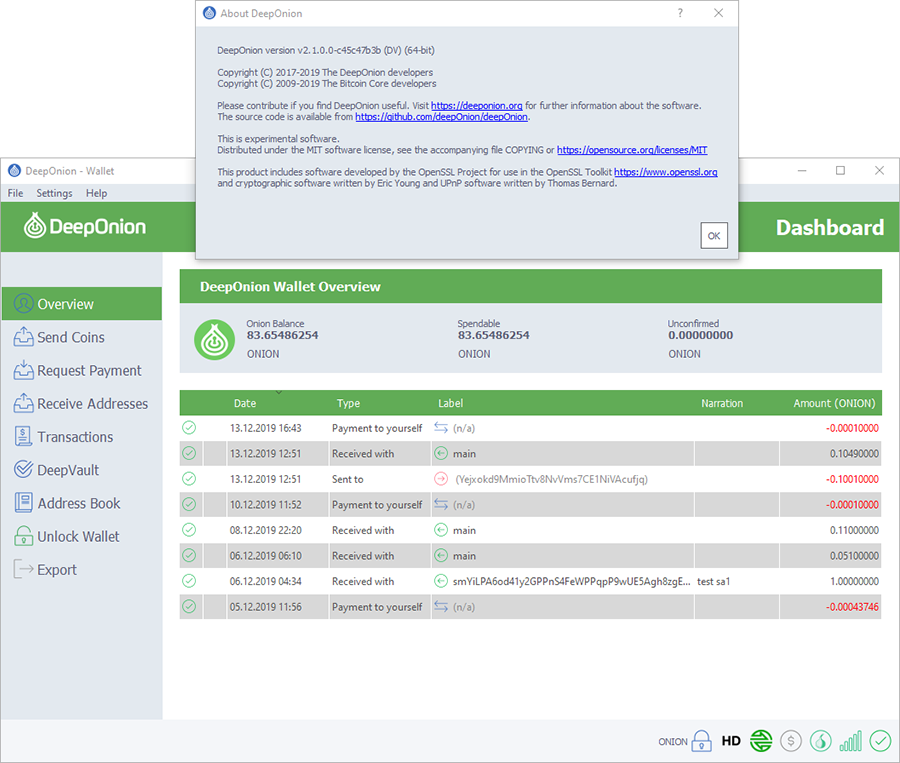Click received arrow icon beside smYiLPA6od address
This screenshot has width=900, height=763.
(x=441, y=581)
